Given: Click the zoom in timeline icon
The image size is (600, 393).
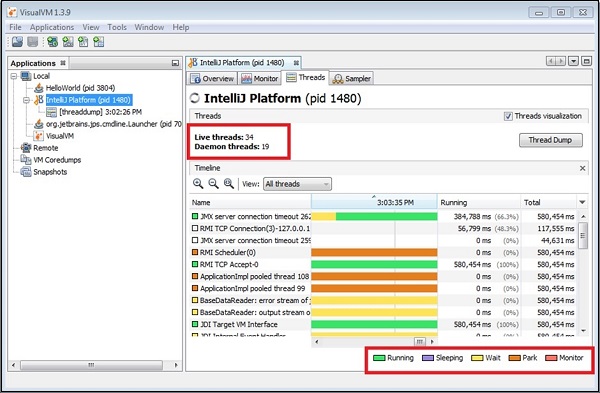Looking at the screenshot, I should click(198, 184).
